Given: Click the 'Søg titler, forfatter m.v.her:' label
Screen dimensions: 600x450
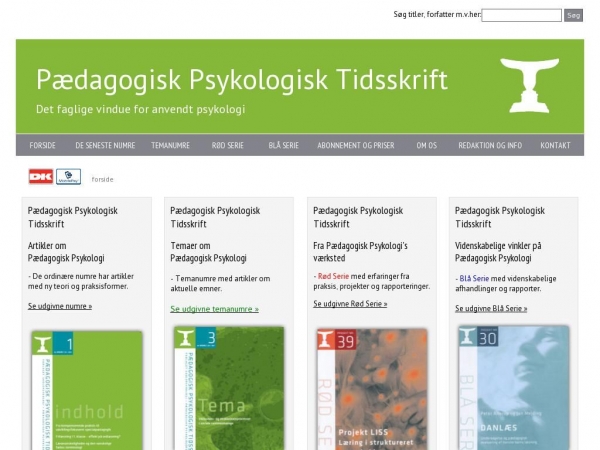Looking at the screenshot, I should (437, 15).
